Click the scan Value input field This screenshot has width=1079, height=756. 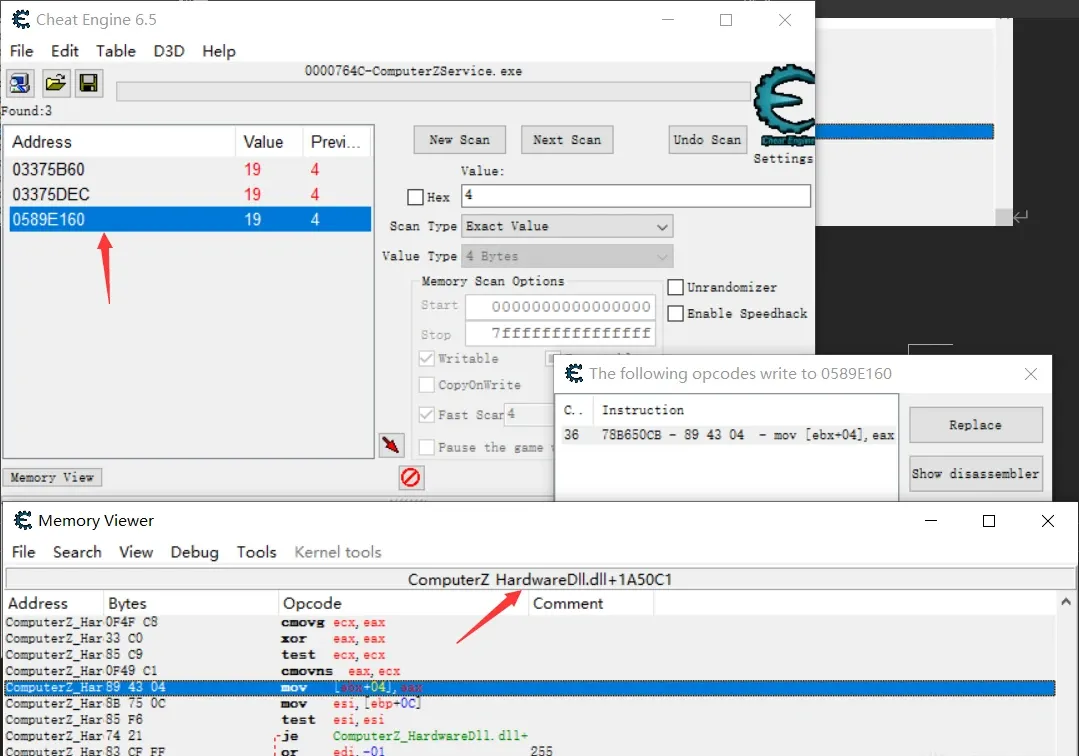click(x=636, y=195)
